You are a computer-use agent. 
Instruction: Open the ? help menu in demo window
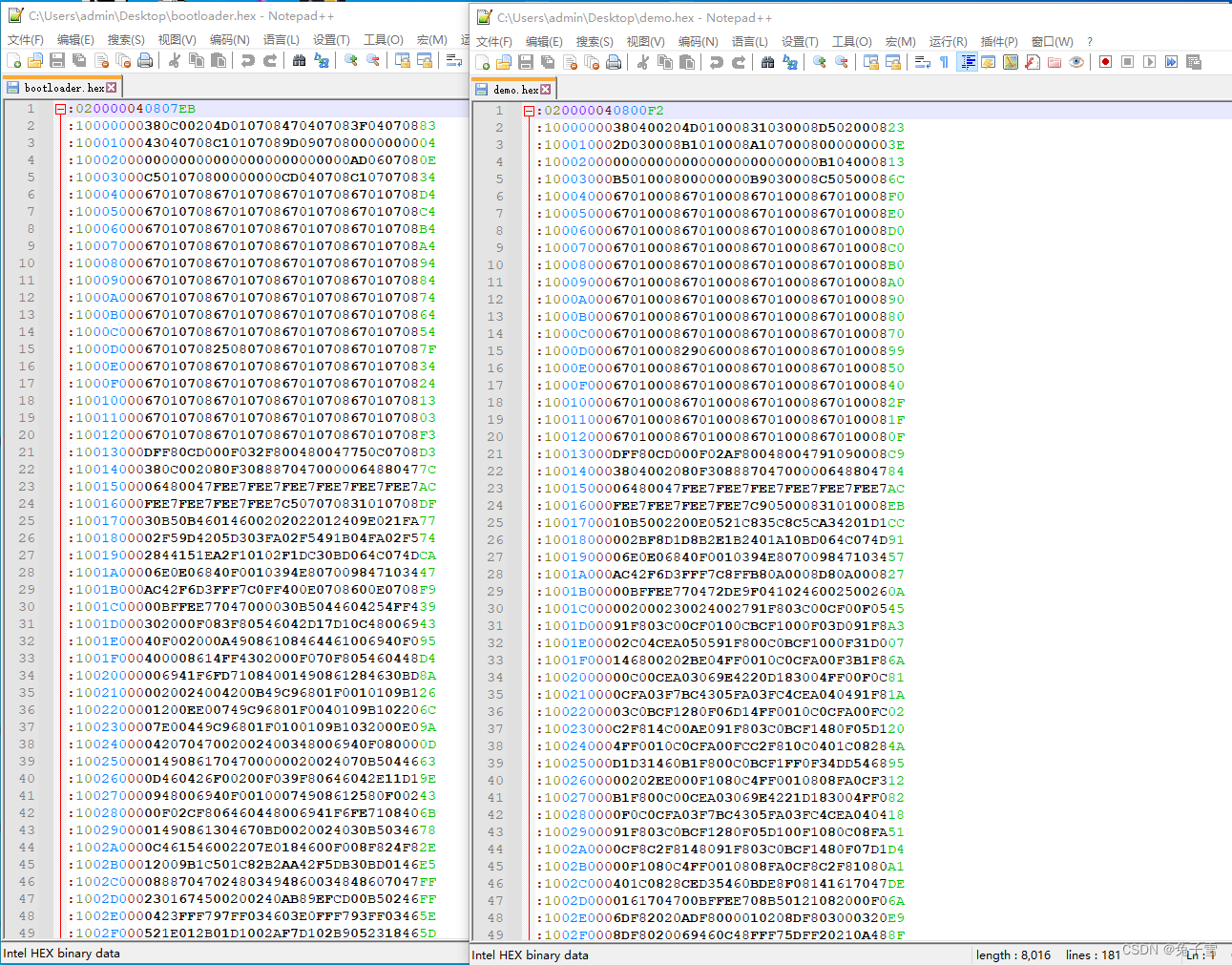(x=1090, y=41)
